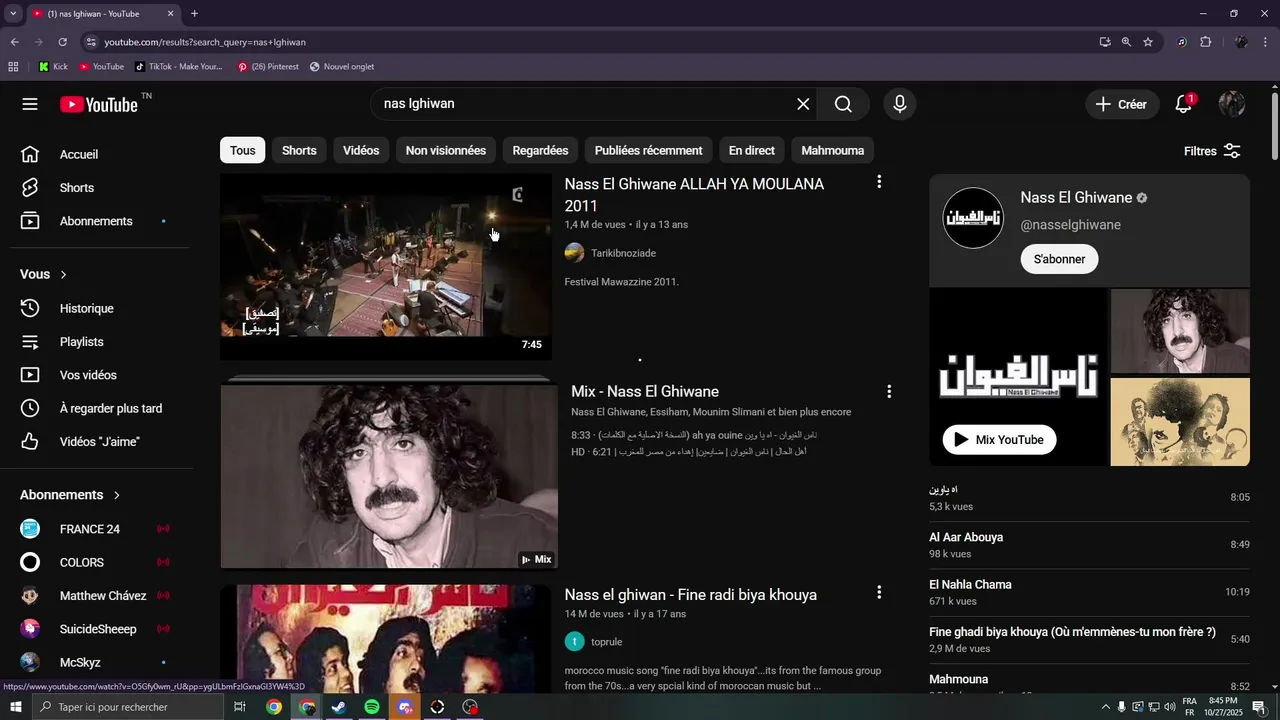Open the Fine radi biya khouya video title
1280x720 pixels.
click(x=691, y=595)
